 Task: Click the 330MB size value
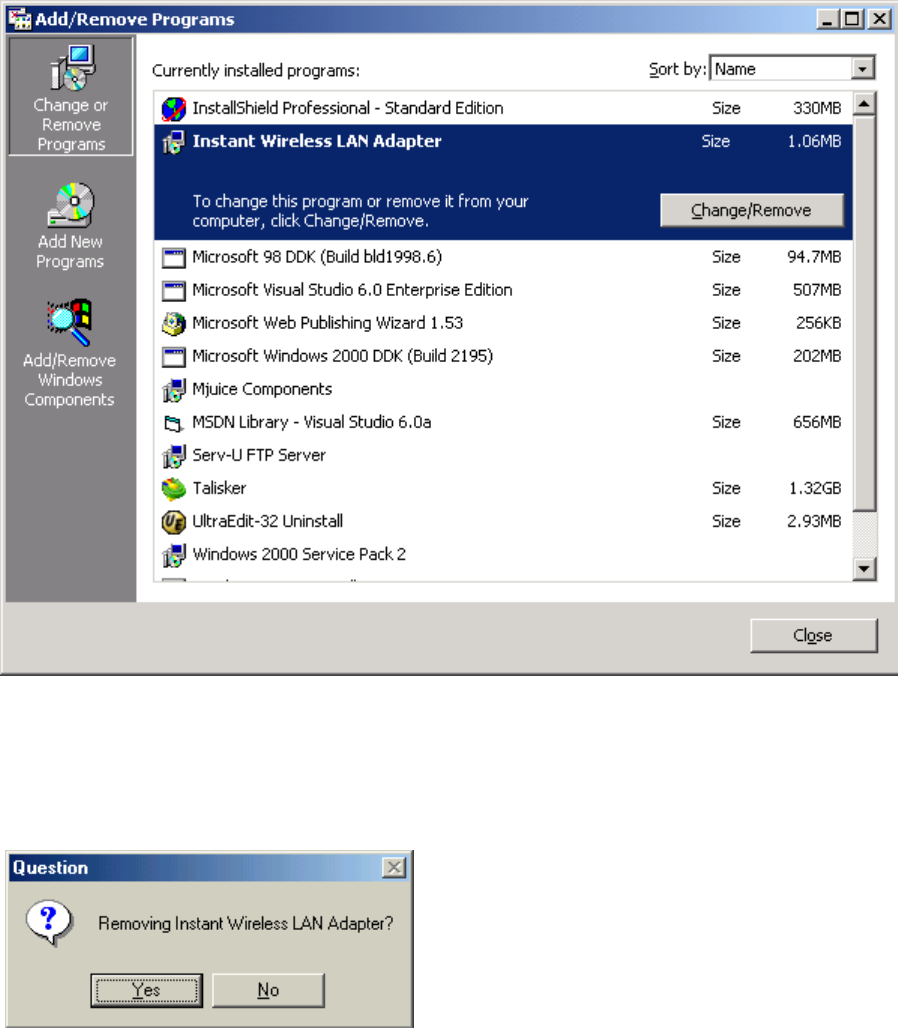point(817,108)
